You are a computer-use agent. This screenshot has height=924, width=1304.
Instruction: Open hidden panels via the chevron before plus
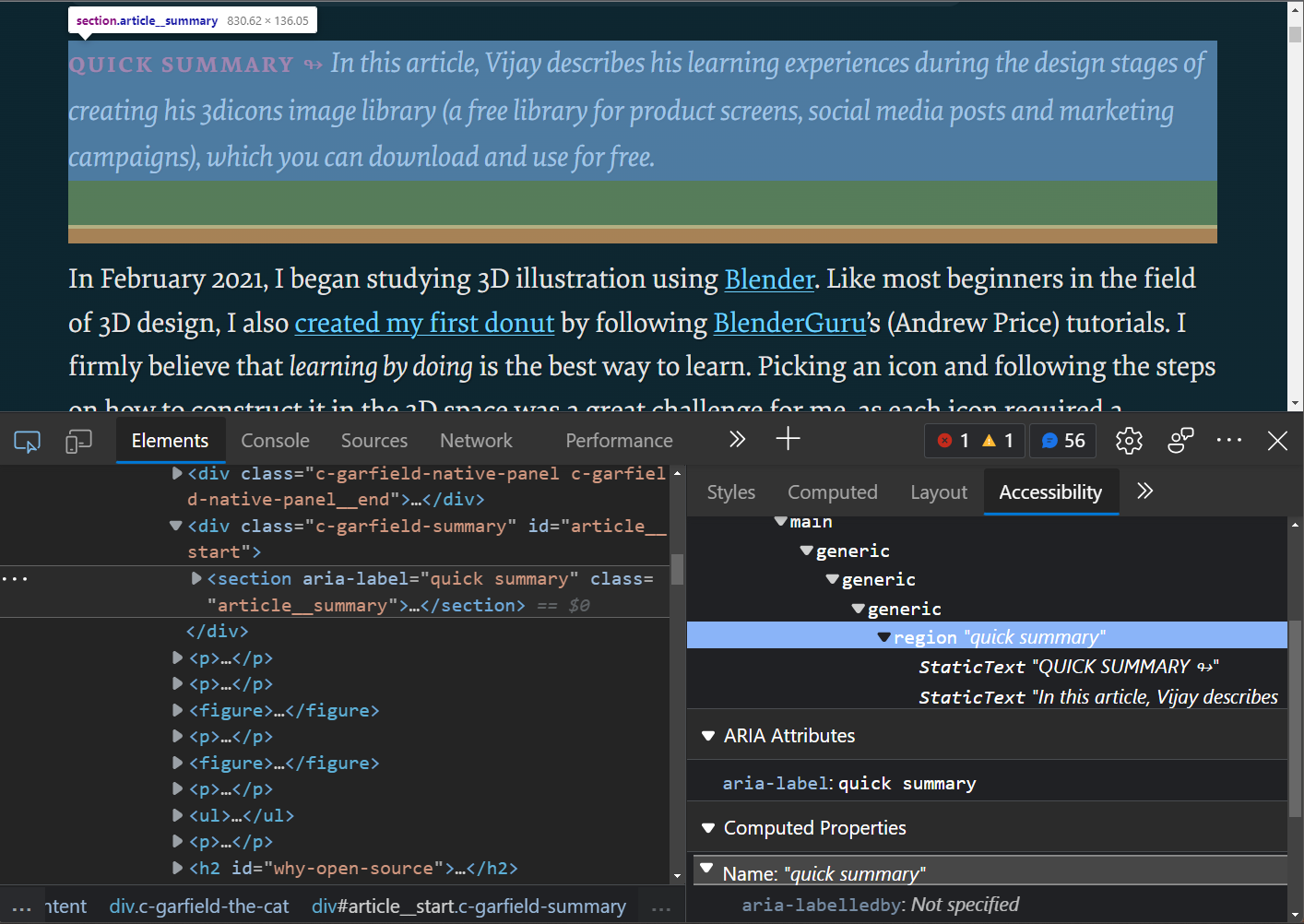pyautogui.click(x=737, y=440)
